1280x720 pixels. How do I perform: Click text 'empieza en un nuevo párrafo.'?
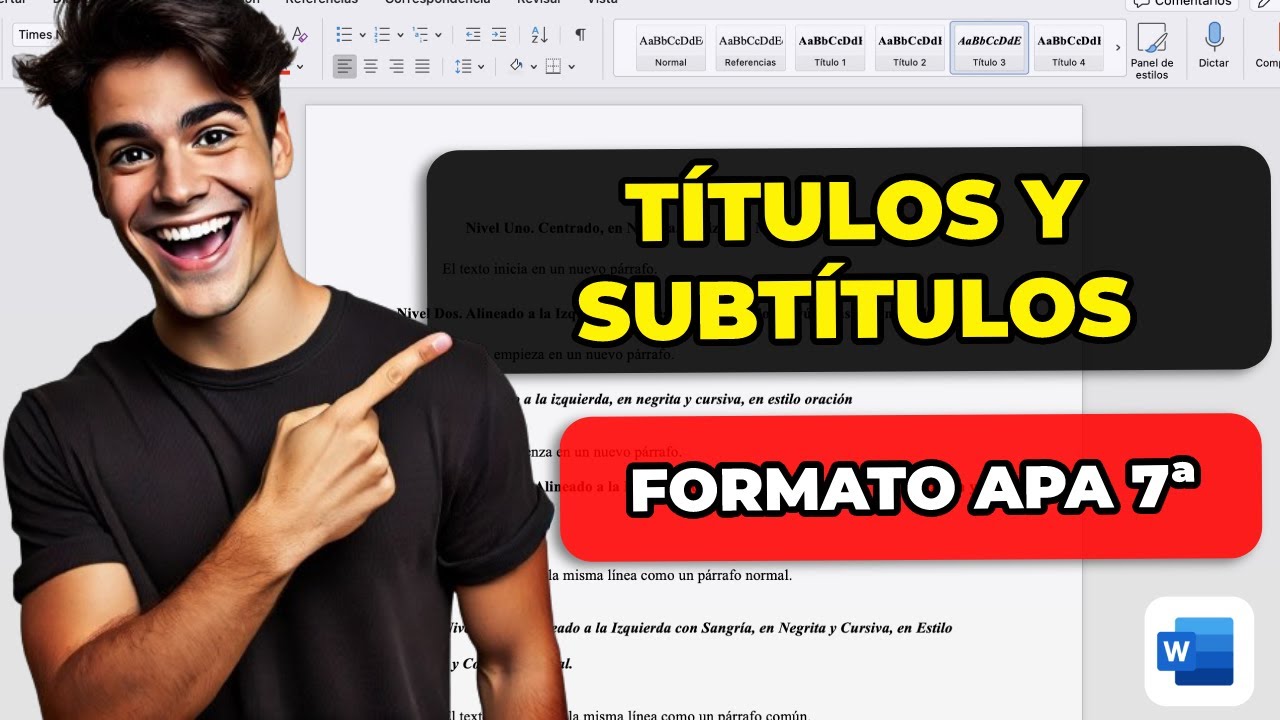[584, 355]
